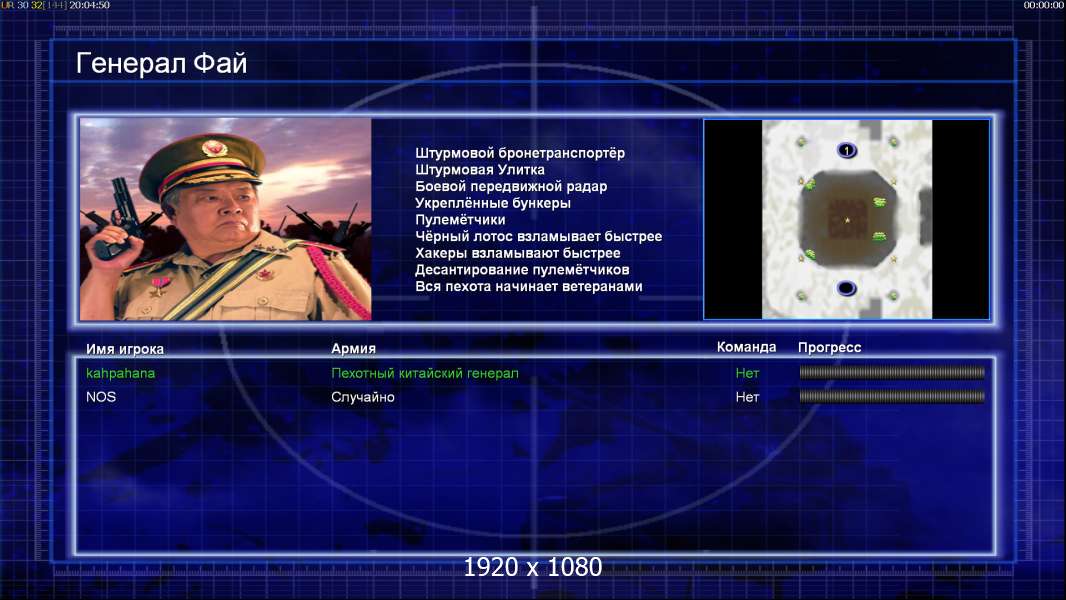
Task: Click 'Вся пехота начинает ветеранами' line
Action: [x=529, y=286]
